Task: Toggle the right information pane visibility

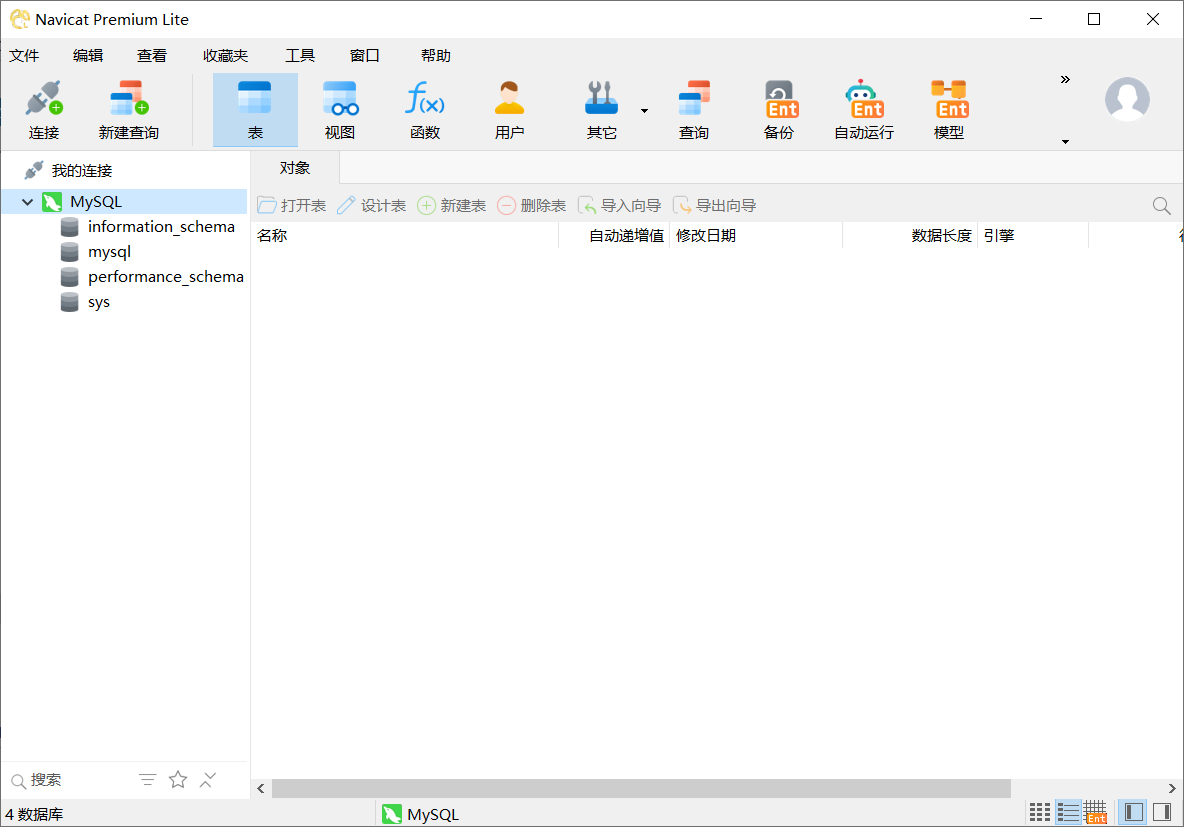Action: (x=1162, y=812)
